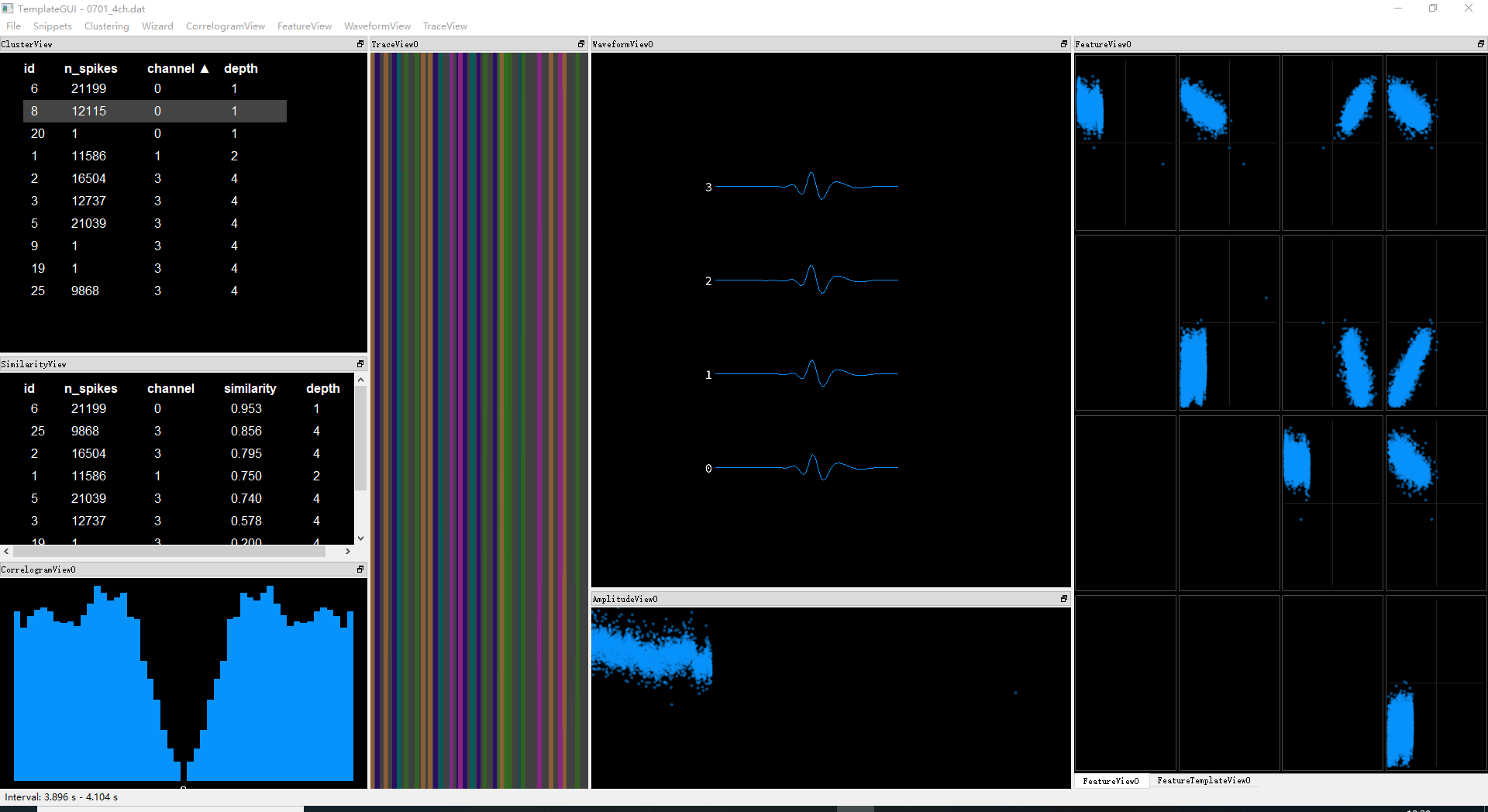Screen dimensions: 1488x812
Task: Undock the SimilarityView panel
Action: (359, 363)
